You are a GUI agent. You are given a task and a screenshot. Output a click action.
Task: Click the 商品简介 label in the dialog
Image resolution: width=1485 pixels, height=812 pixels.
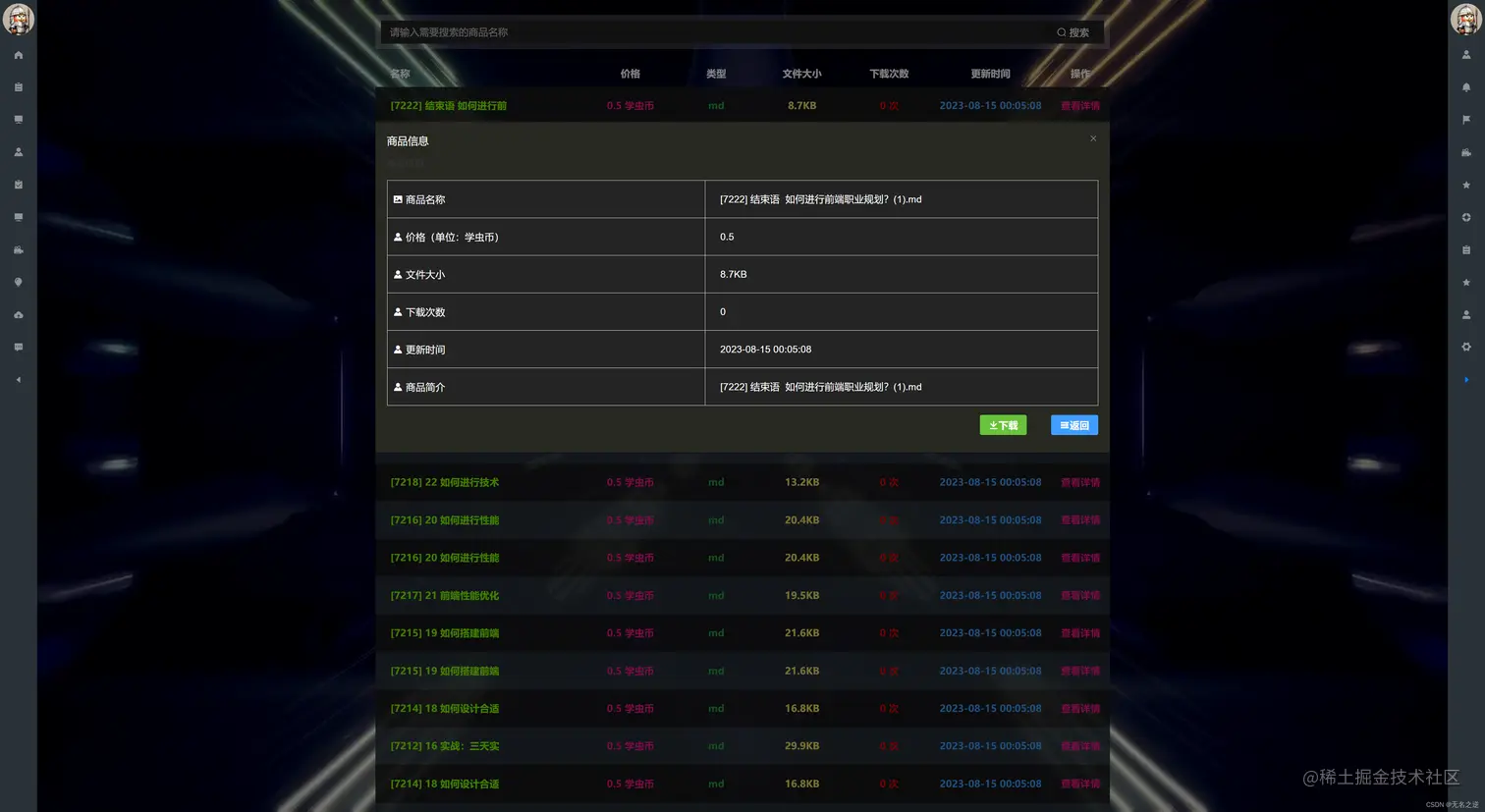click(x=425, y=387)
